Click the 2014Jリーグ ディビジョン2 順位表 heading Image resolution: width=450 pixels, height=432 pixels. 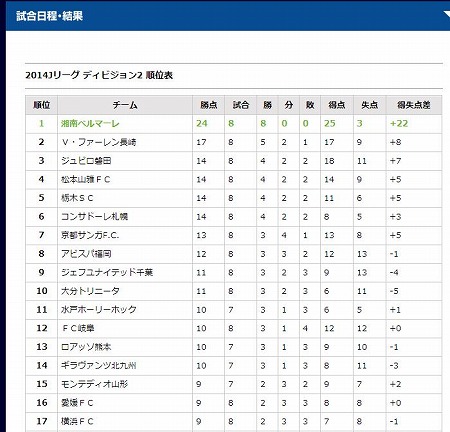point(99,75)
